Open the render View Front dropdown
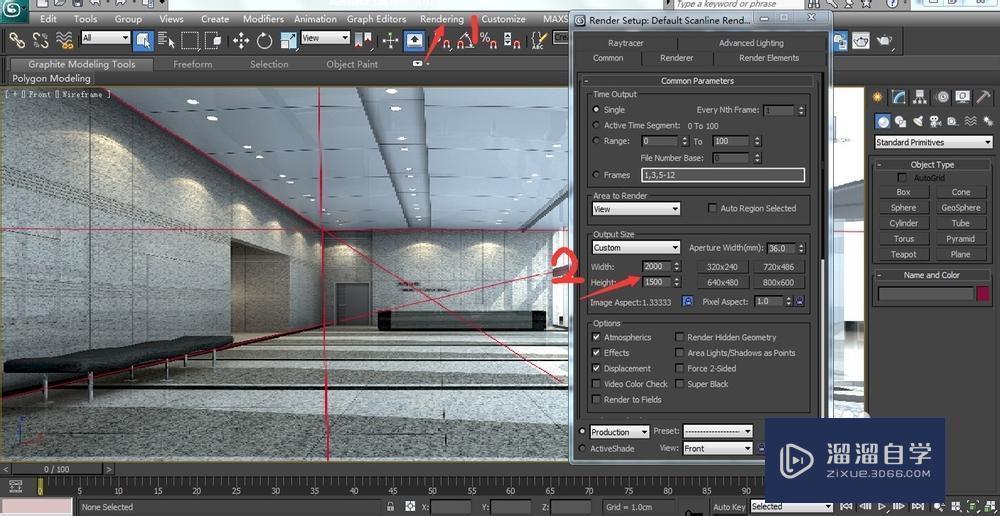The height and width of the screenshot is (516, 1000). coord(718,448)
